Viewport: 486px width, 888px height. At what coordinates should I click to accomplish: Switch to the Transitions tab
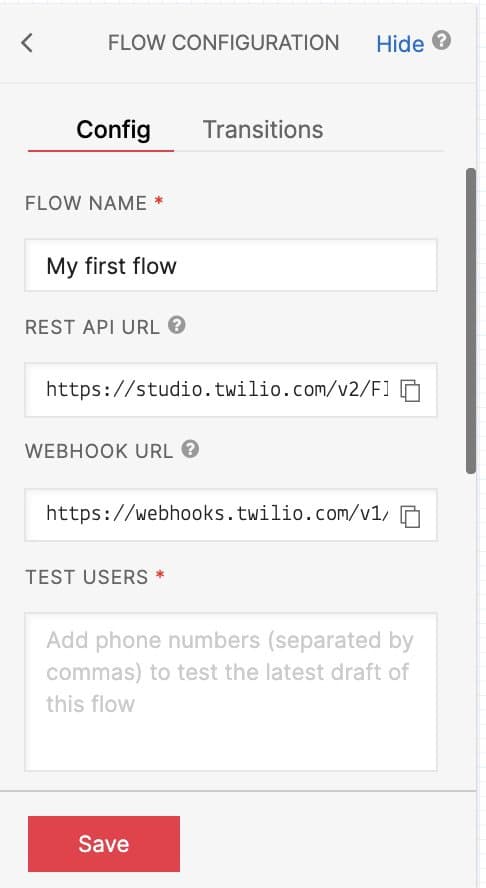[x=263, y=130]
